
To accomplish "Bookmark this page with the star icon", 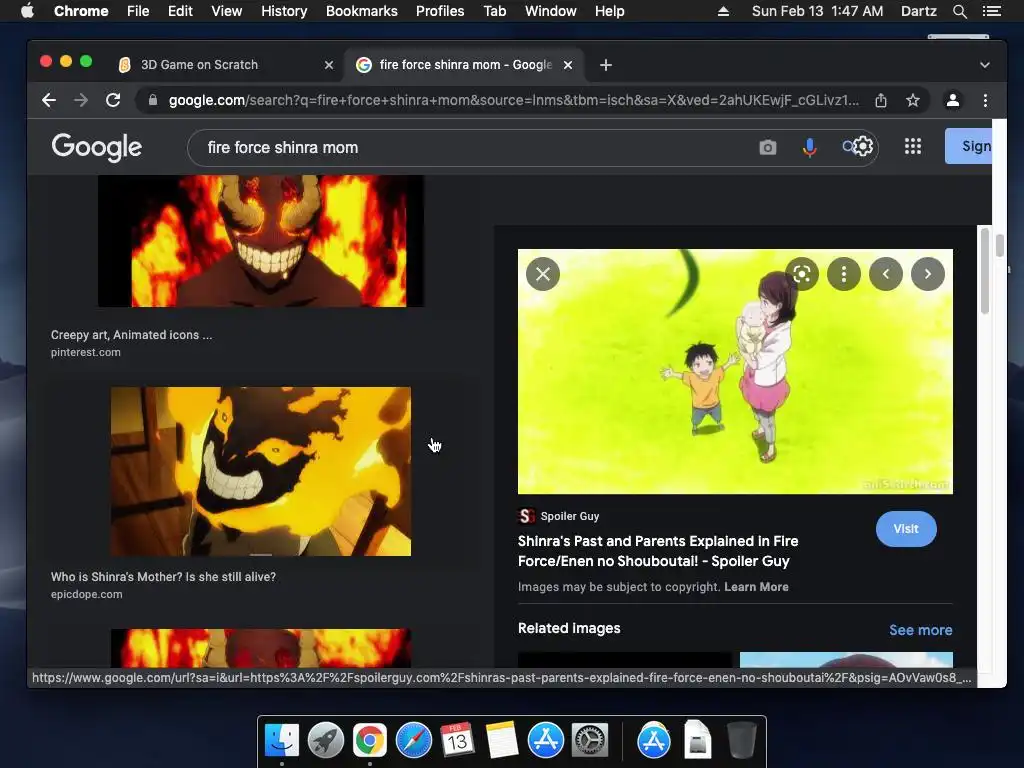I will 913,100.
